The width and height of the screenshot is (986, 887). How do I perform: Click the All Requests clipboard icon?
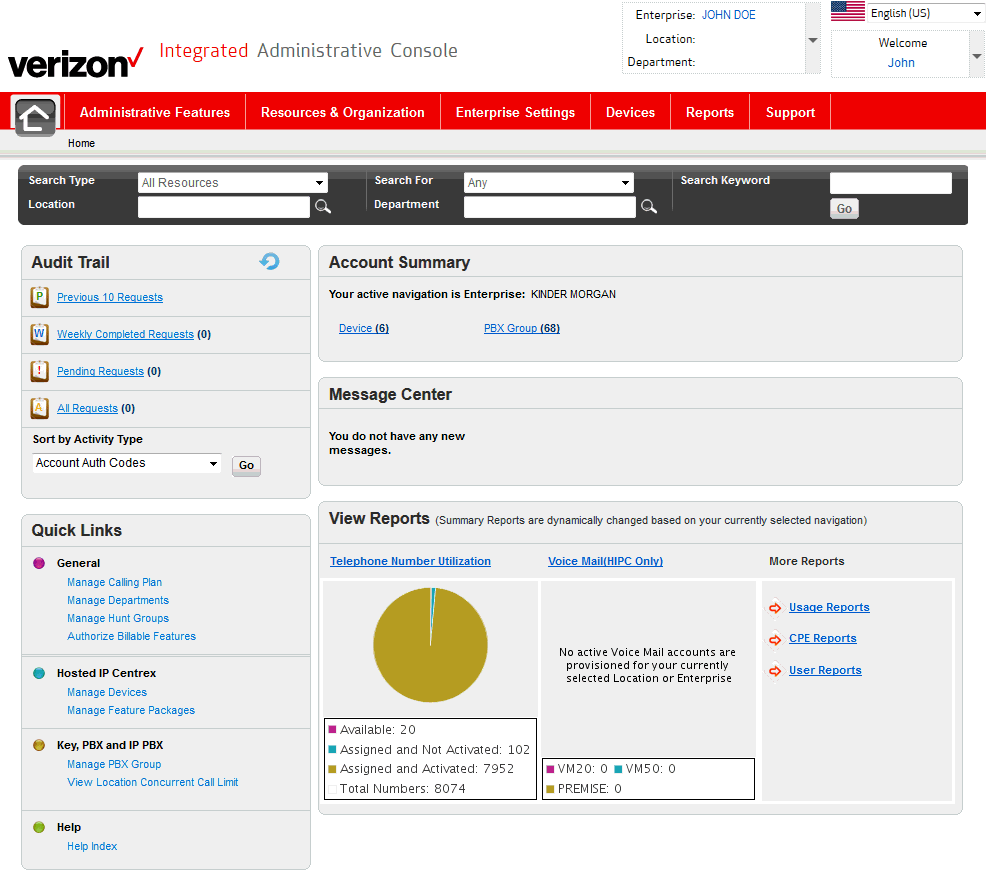tap(40, 408)
